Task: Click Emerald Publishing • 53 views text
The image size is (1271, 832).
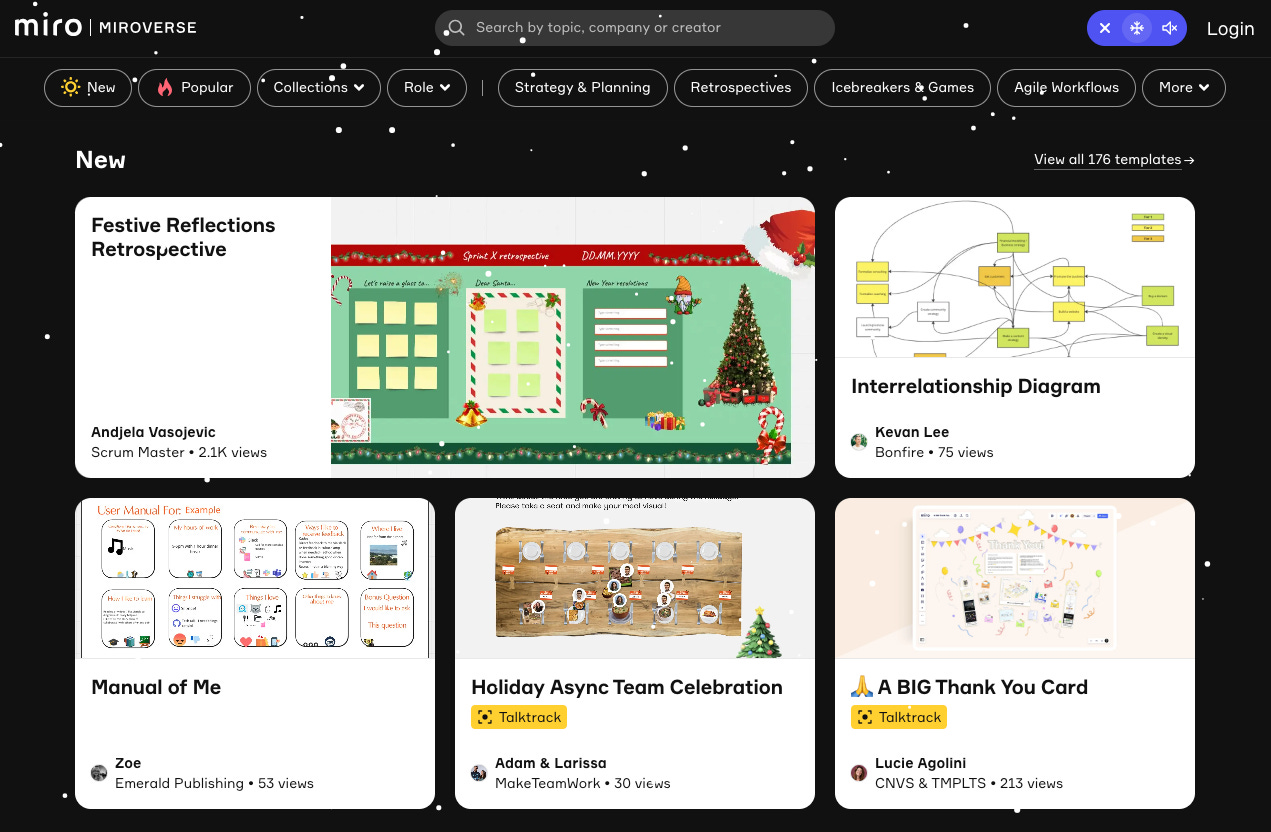Action: pos(214,783)
